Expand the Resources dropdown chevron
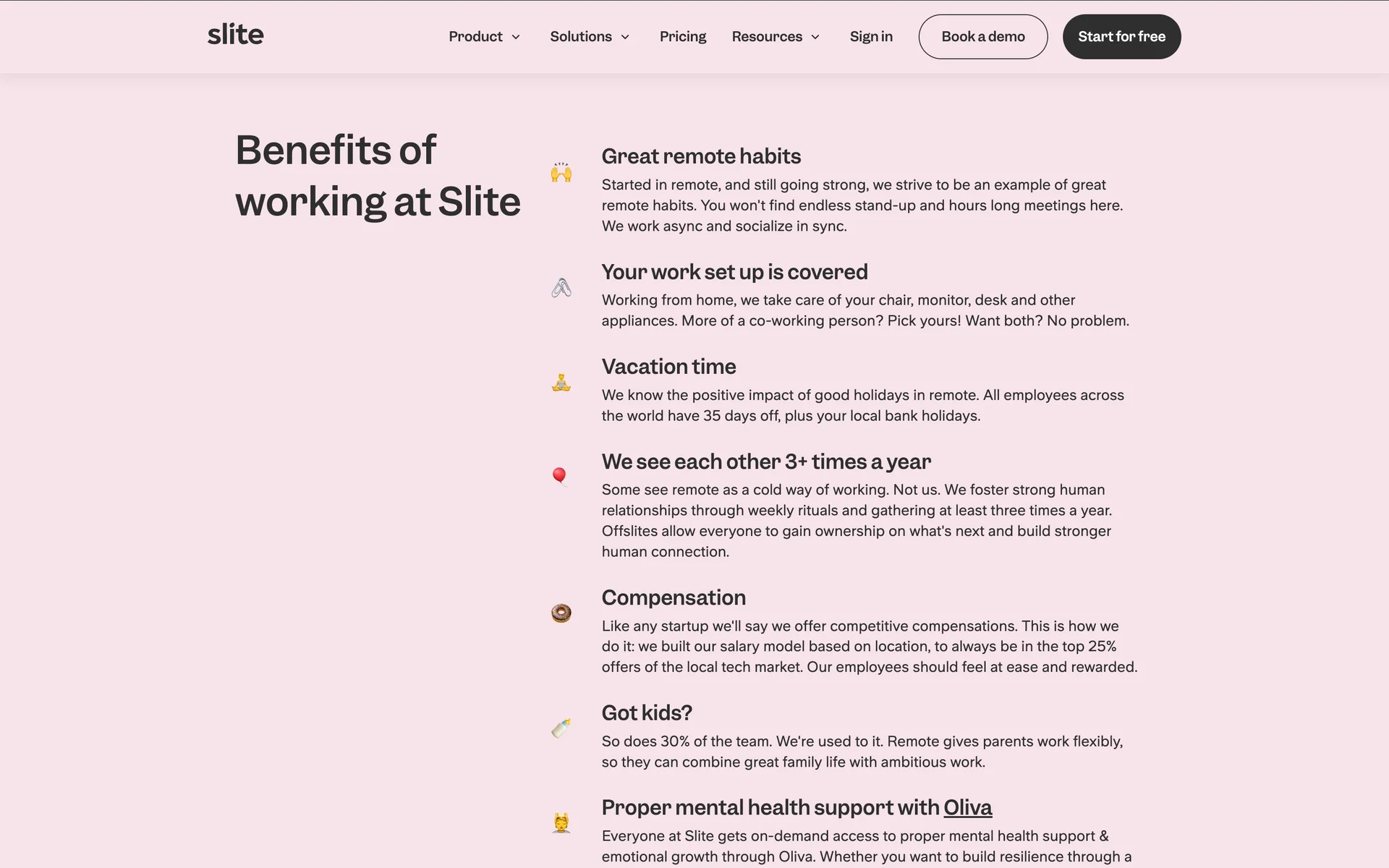1389x868 pixels. 815,37
